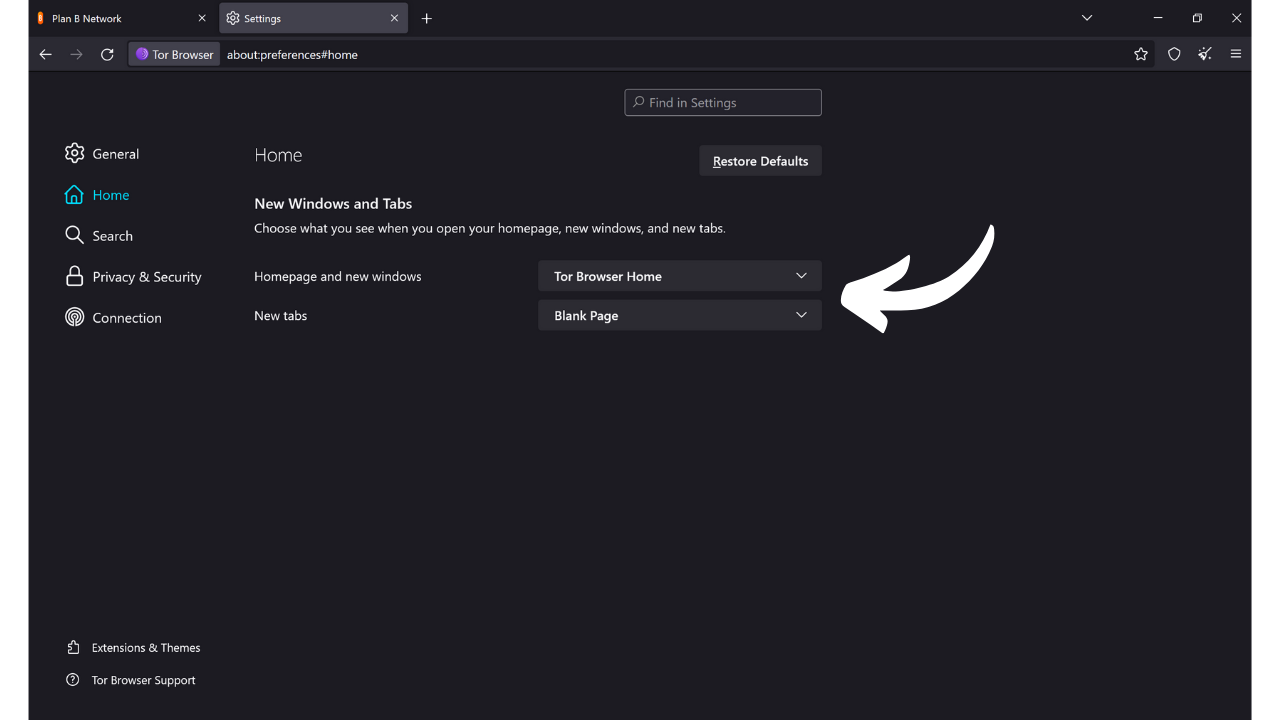
Task: Open the Connection settings section
Action: (126, 317)
